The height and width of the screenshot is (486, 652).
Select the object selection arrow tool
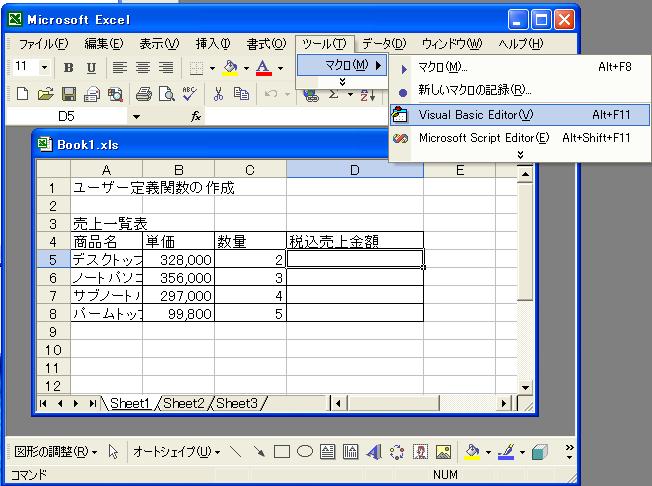(113, 451)
